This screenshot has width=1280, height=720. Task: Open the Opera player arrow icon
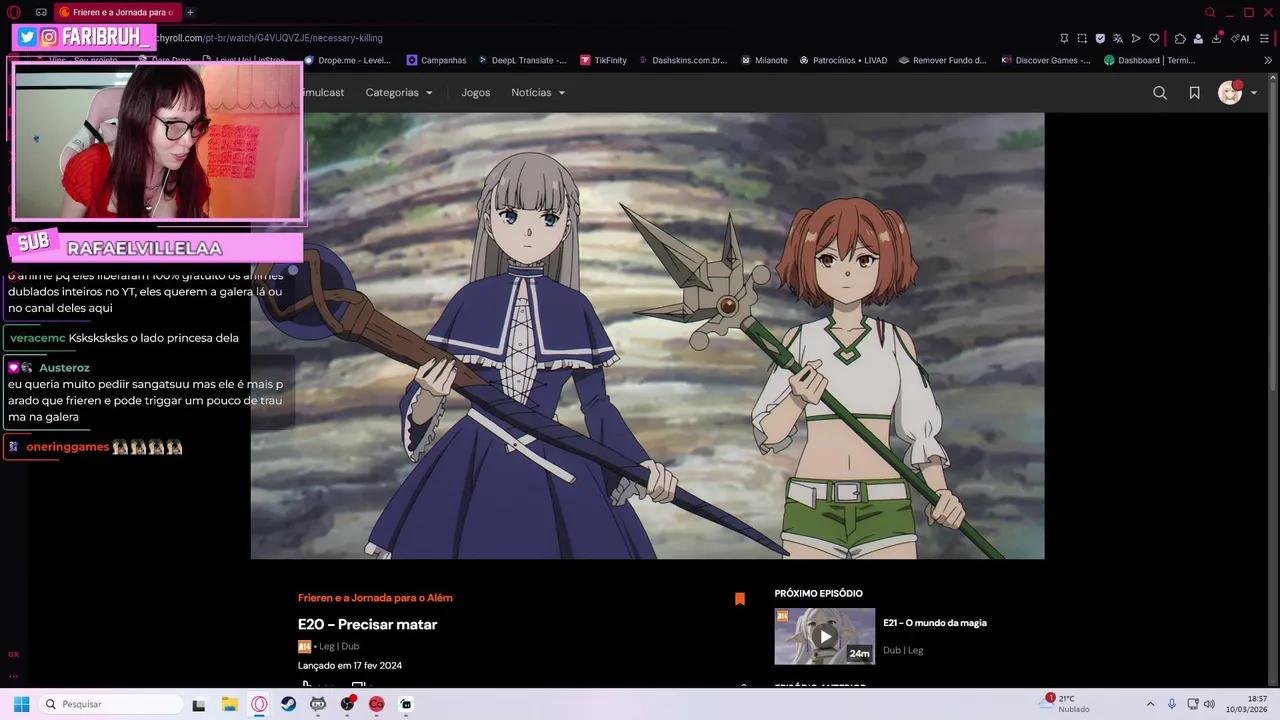point(1136,38)
